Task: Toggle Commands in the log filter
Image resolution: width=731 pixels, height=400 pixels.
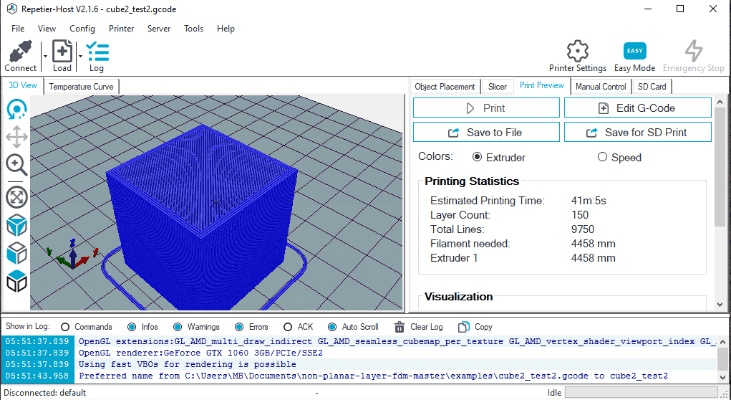Action: click(65, 326)
